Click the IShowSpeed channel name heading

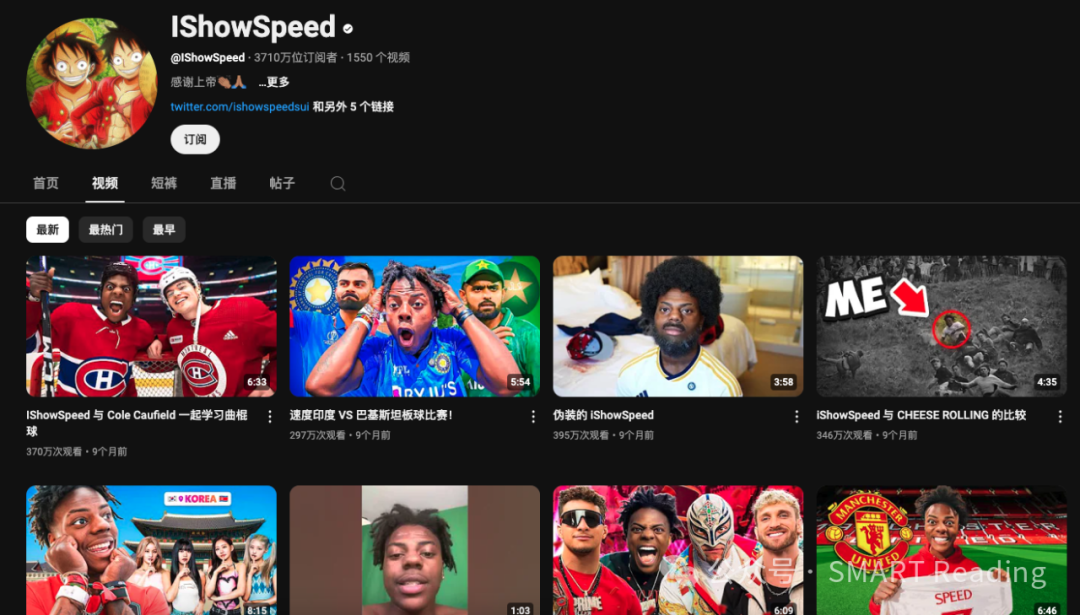253,28
